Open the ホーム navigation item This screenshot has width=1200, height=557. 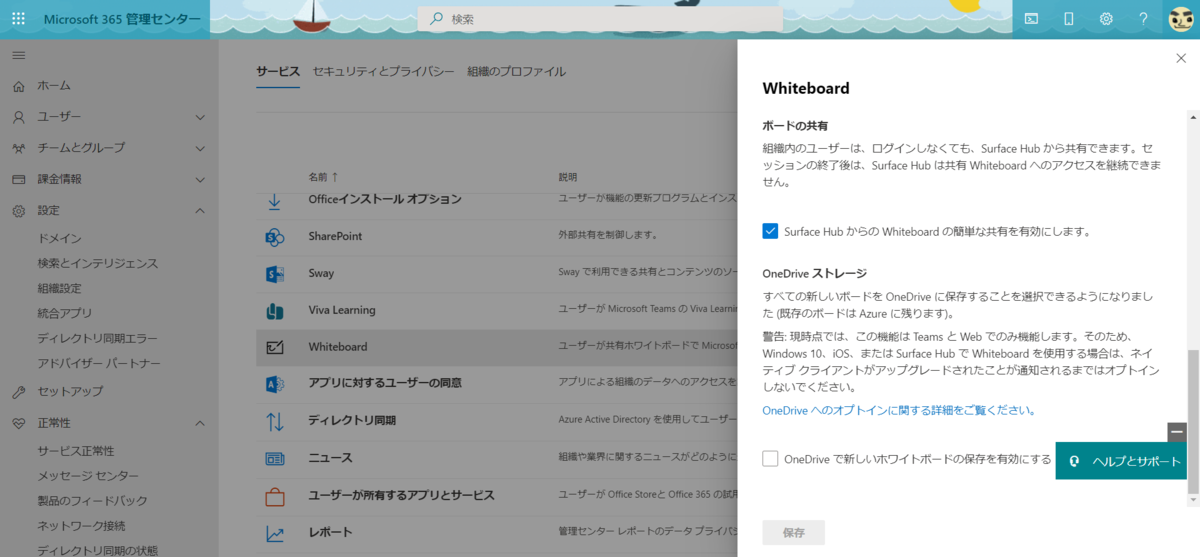(x=54, y=86)
